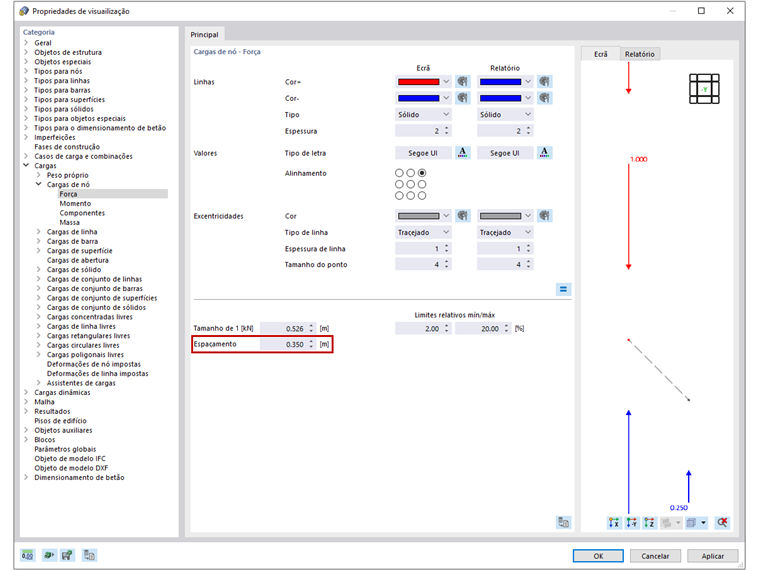Select top-left alignment radio button
The height and width of the screenshot is (570, 760).
click(399, 173)
